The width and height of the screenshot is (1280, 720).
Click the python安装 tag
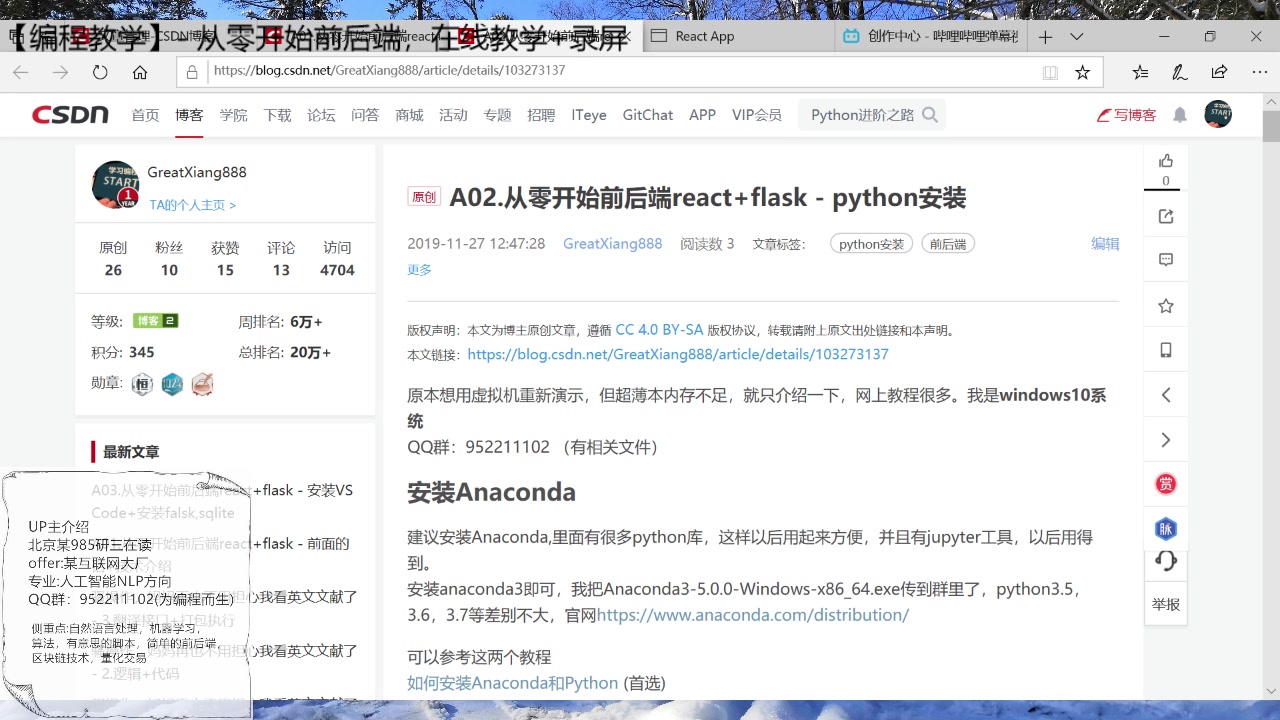tap(871, 244)
